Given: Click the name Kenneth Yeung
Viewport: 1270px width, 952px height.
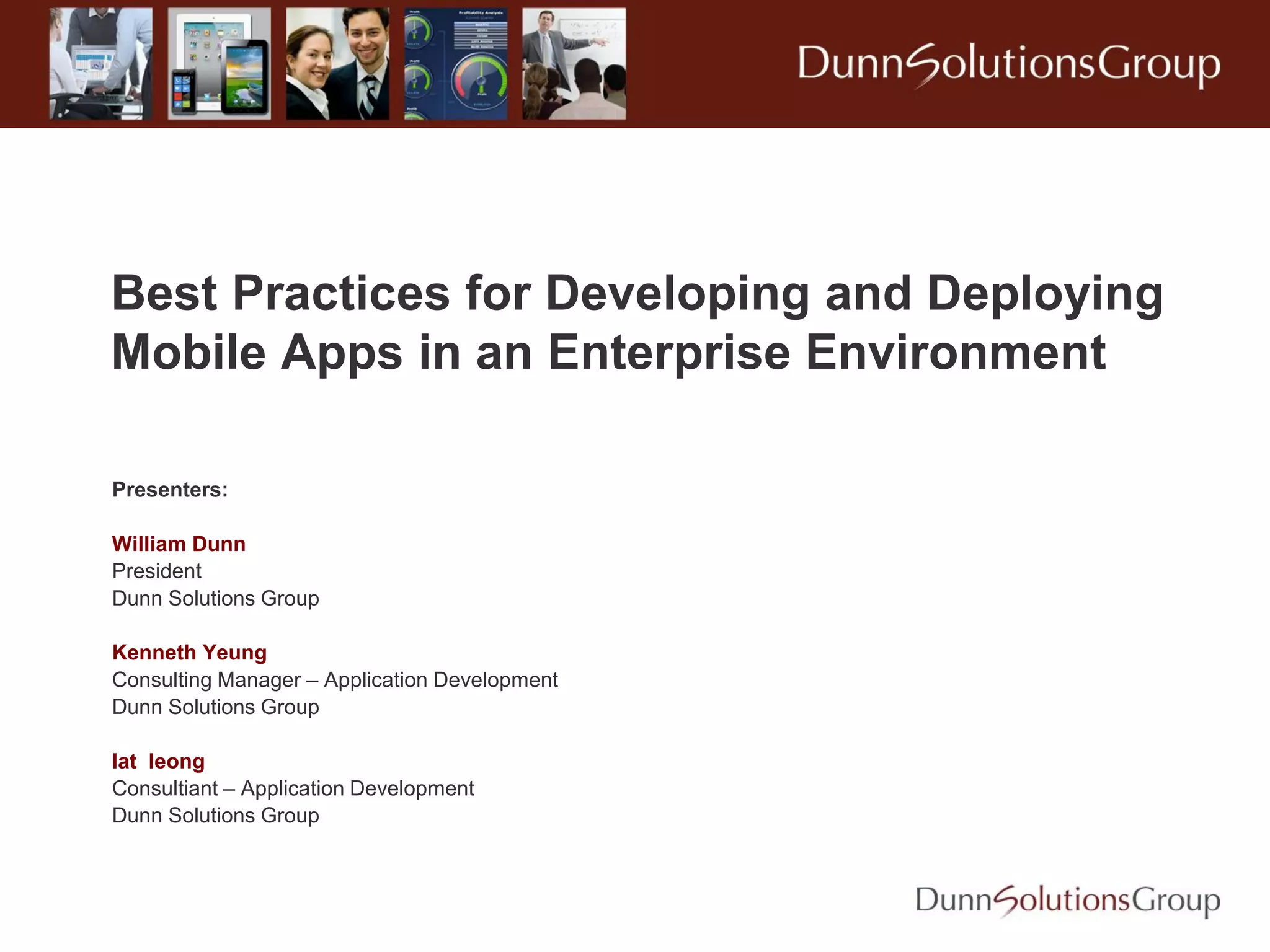Looking at the screenshot, I should [189, 652].
